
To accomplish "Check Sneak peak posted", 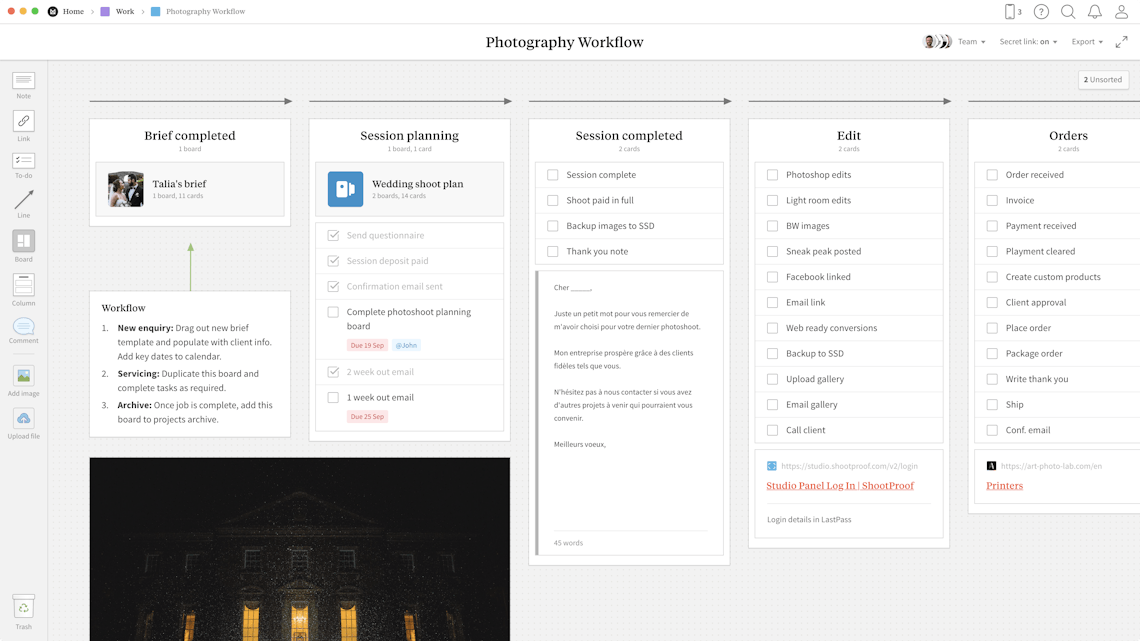I will pyautogui.click(x=772, y=251).
